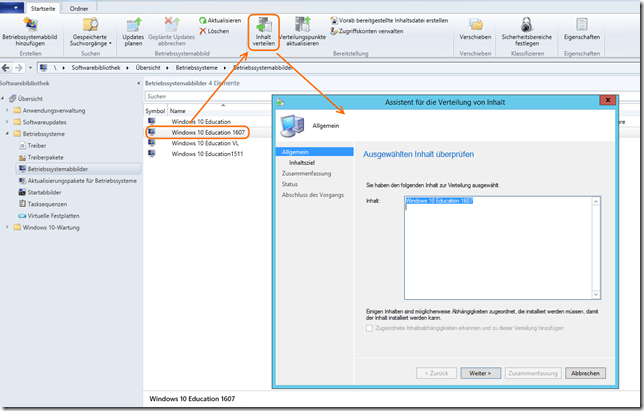Click the Abbrechen button in wizard

pos(584,373)
